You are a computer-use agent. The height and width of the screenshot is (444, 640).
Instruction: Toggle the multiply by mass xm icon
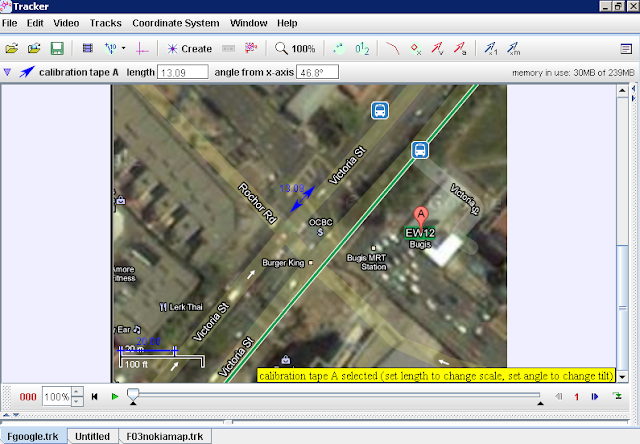pyautogui.click(x=513, y=49)
